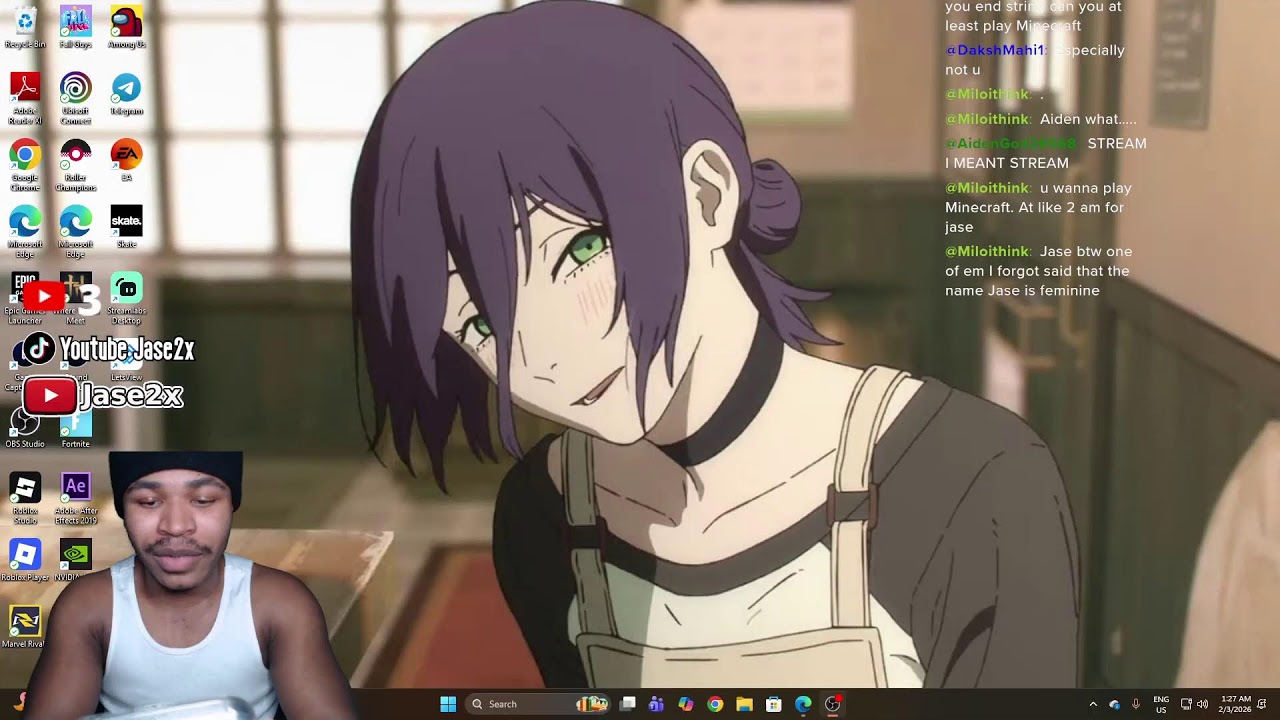Click the taskbar Search box
Image resolution: width=1280 pixels, height=720 pixels.
pos(539,704)
